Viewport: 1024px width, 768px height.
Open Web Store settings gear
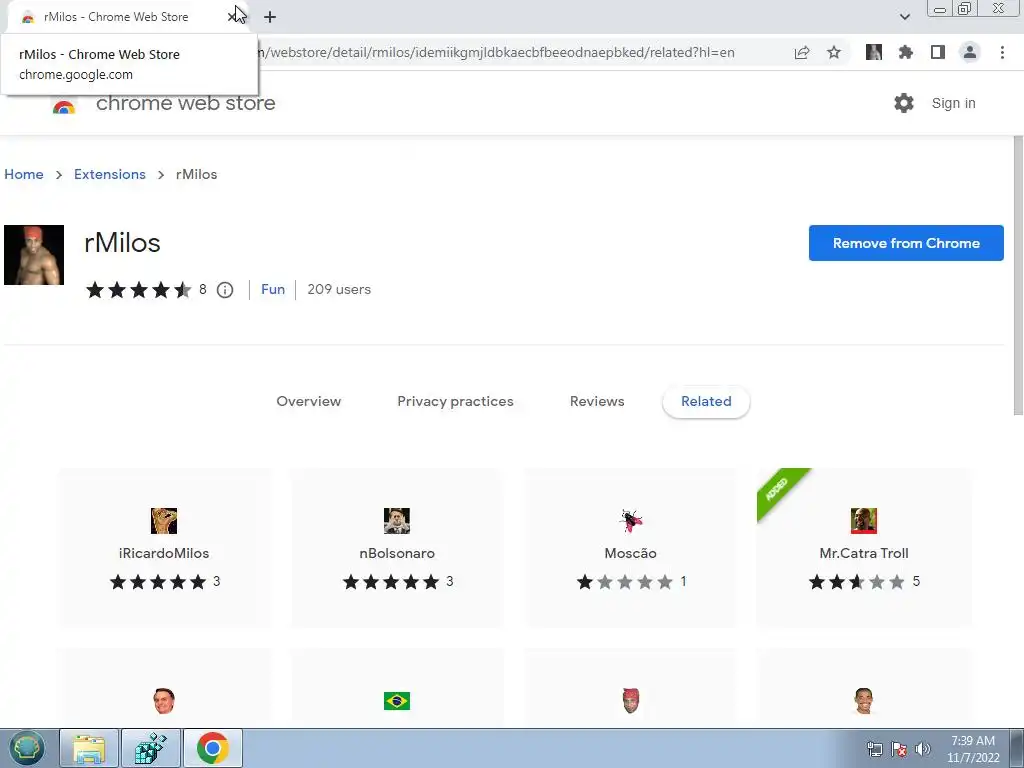pos(904,103)
